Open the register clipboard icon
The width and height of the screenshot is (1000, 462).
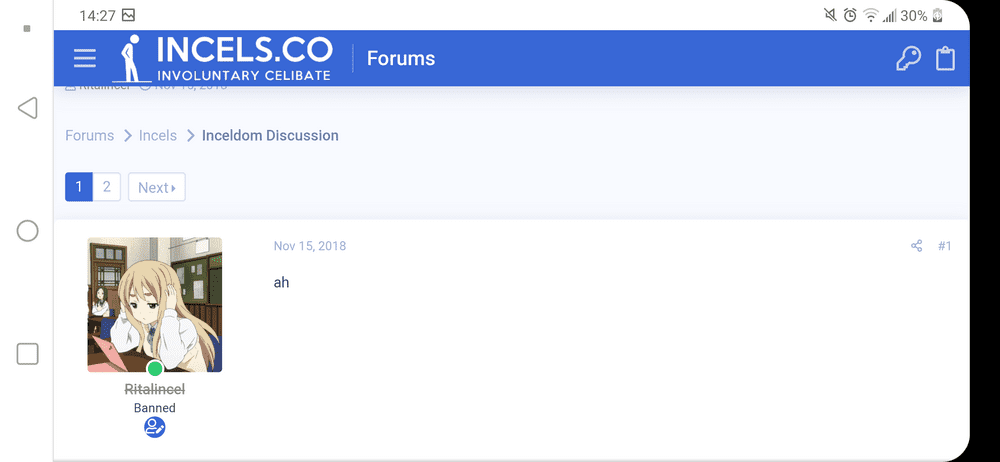[945, 59]
